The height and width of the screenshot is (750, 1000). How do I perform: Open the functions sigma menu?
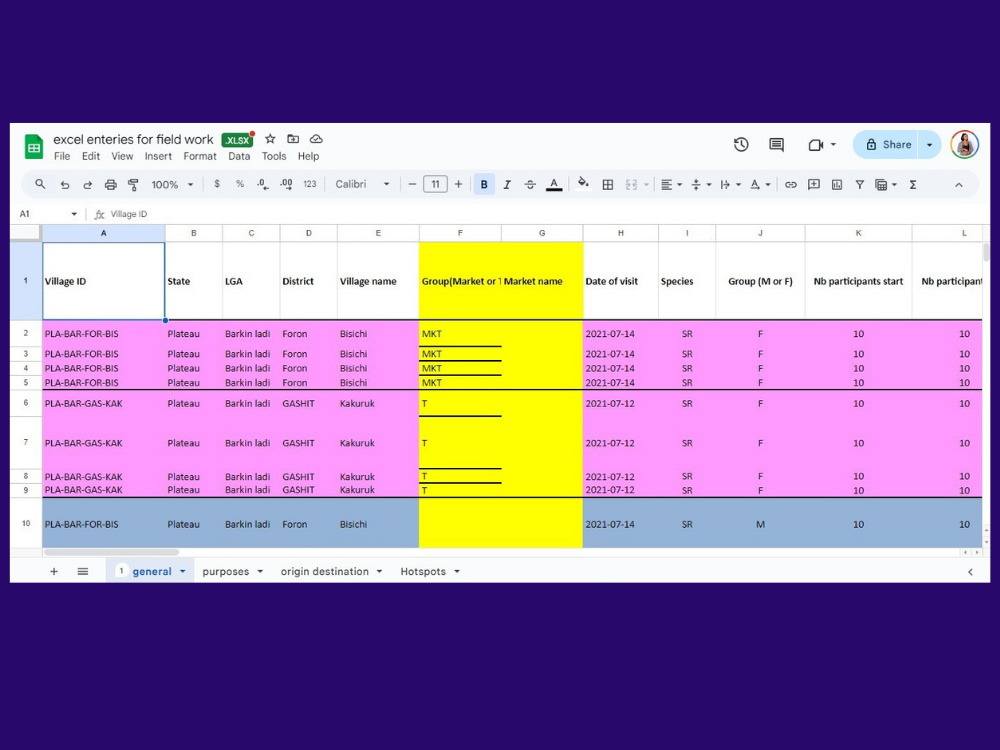[x=913, y=185]
